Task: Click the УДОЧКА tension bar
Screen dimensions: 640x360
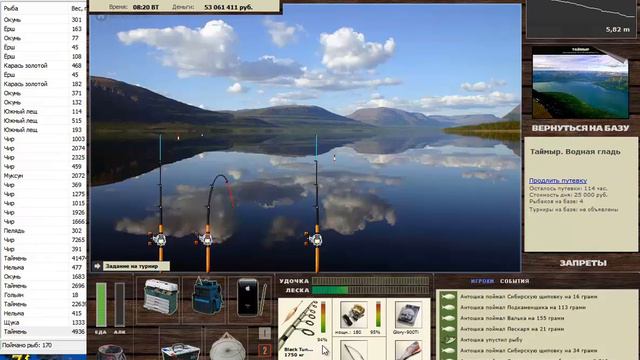Action: click(370, 281)
